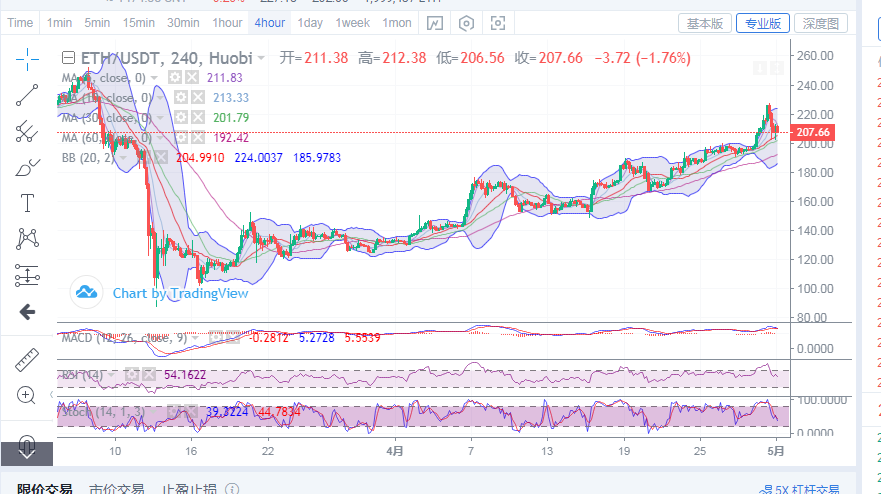881x494 pixels.
Task: Expand MA 10 indicator dropdown arrow
Action: (x=160, y=98)
